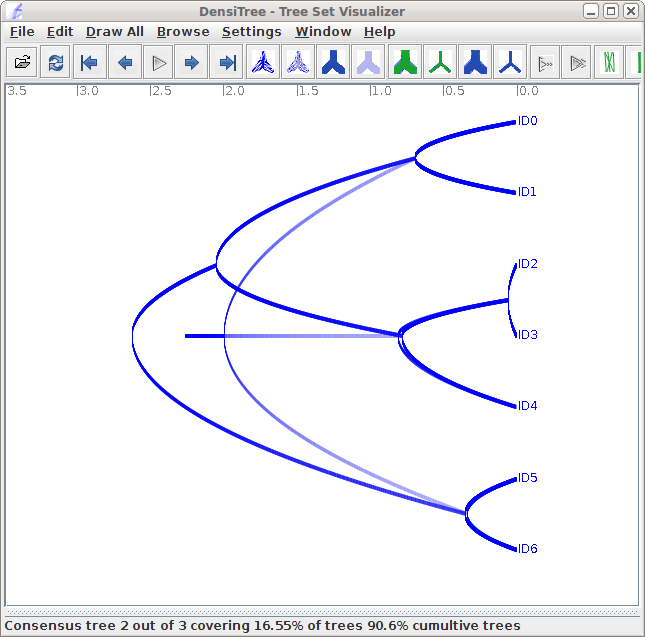Click the ID6 taxon label
Screen dimensions: 645x637
point(528,548)
